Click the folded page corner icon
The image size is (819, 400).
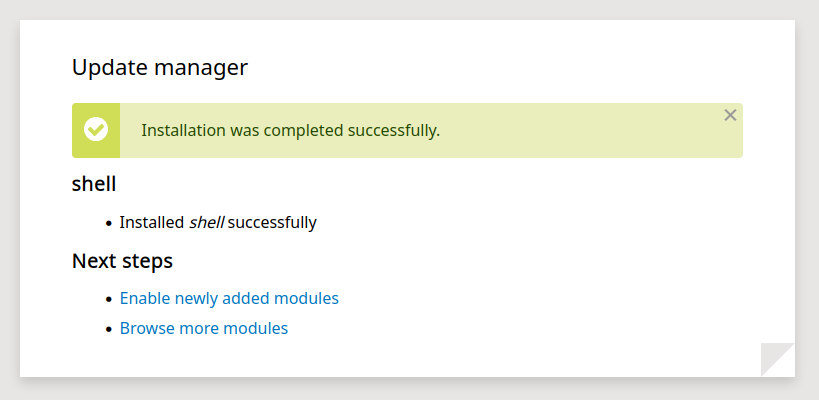click(777, 359)
